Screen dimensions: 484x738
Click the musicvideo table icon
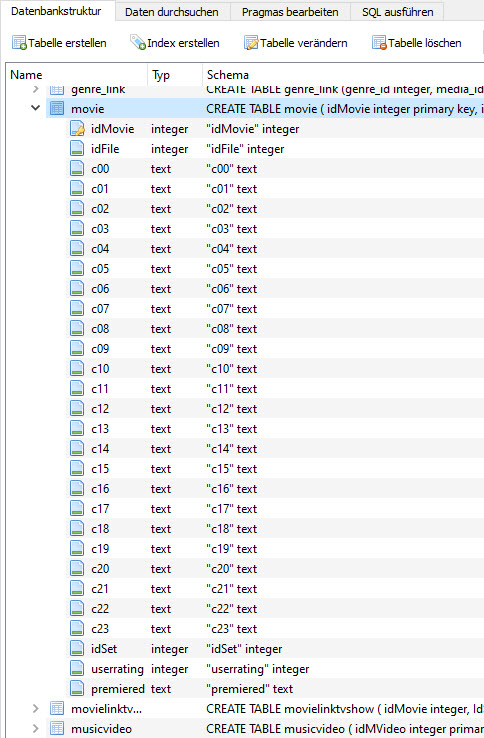click(57, 729)
